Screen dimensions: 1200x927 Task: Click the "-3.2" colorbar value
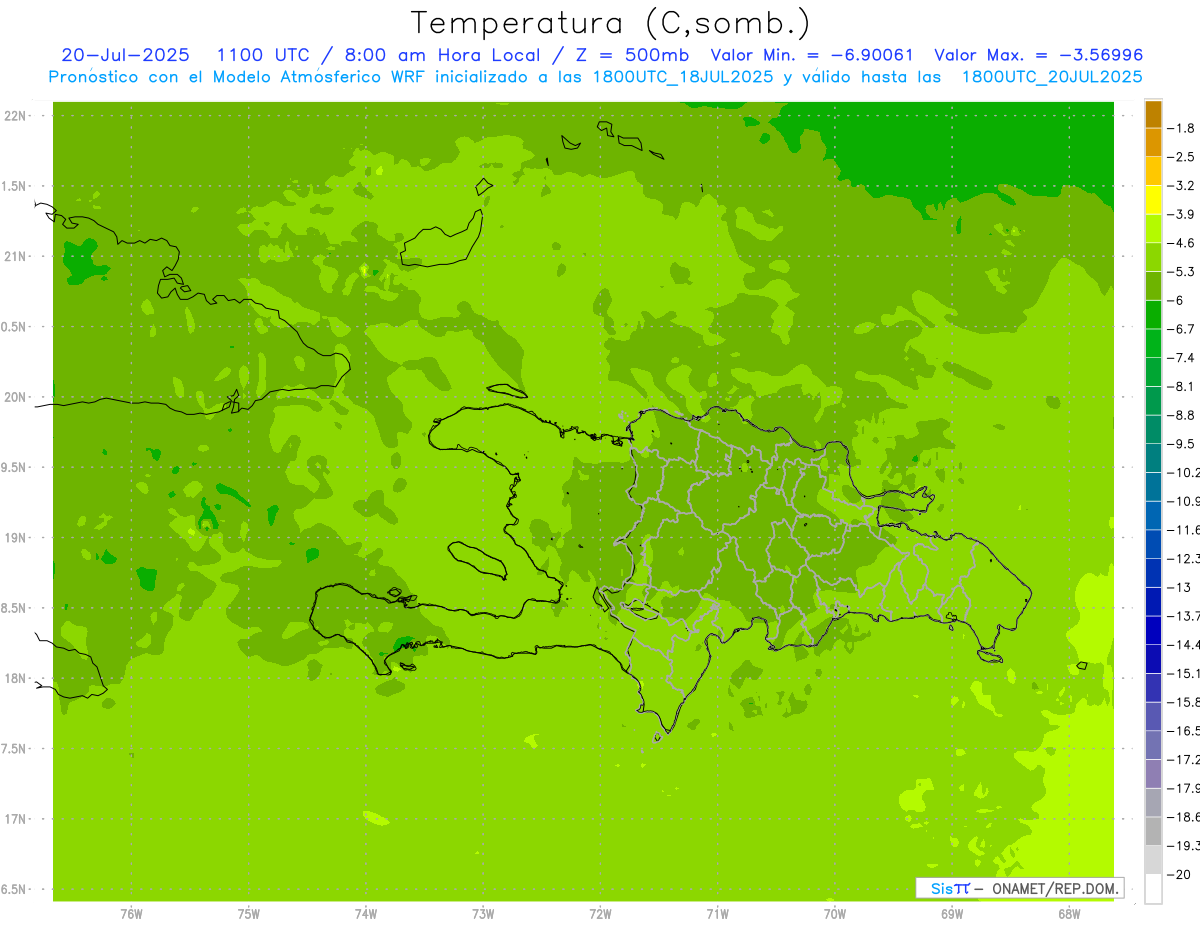(x=1182, y=186)
